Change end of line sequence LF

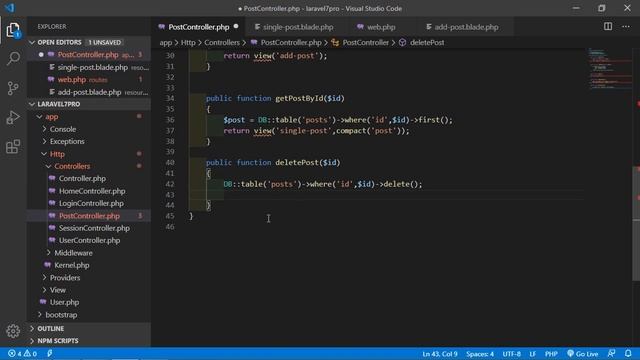click(533, 353)
